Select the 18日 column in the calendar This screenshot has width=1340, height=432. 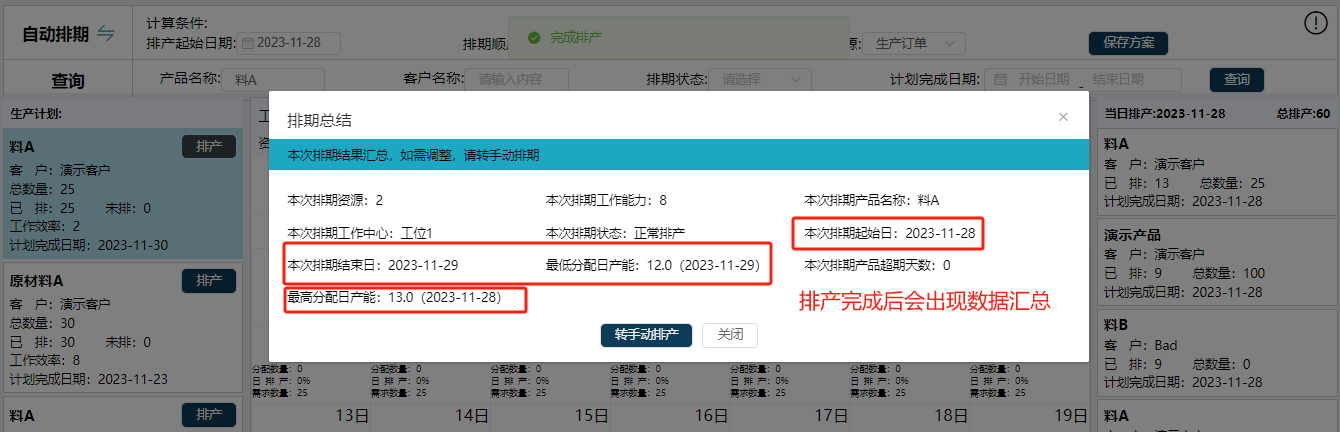click(x=942, y=416)
